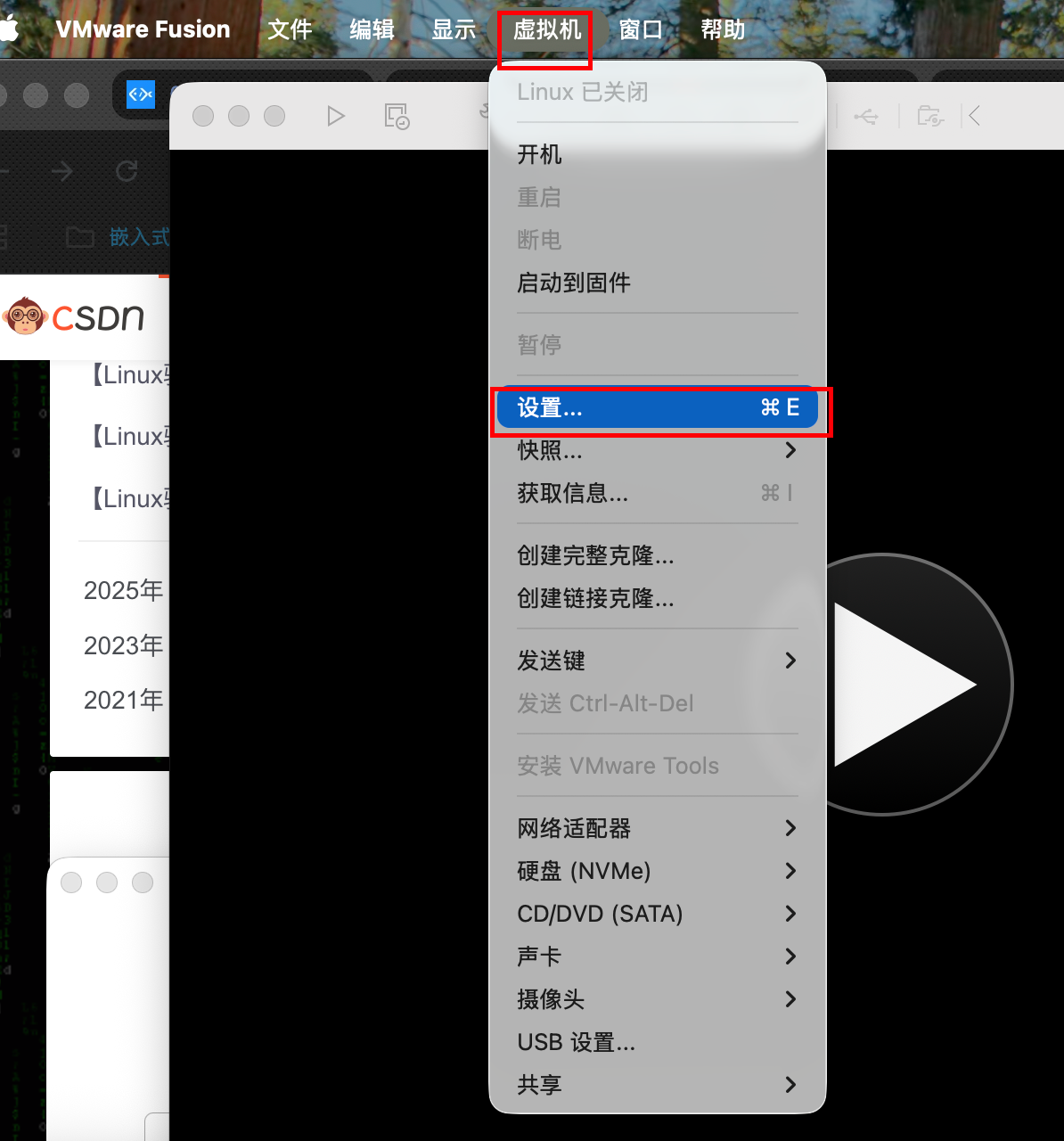Choose 获取信息... from the menu
This screenshot has height=1141, width=1064.
tap(658, 493)
